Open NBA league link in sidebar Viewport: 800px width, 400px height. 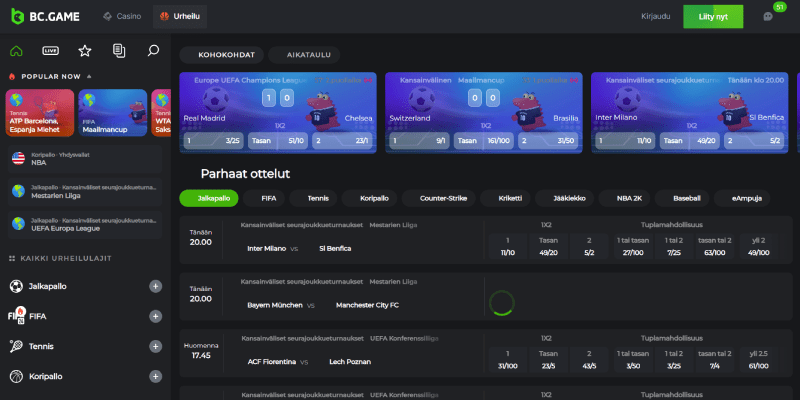(85, 159)
